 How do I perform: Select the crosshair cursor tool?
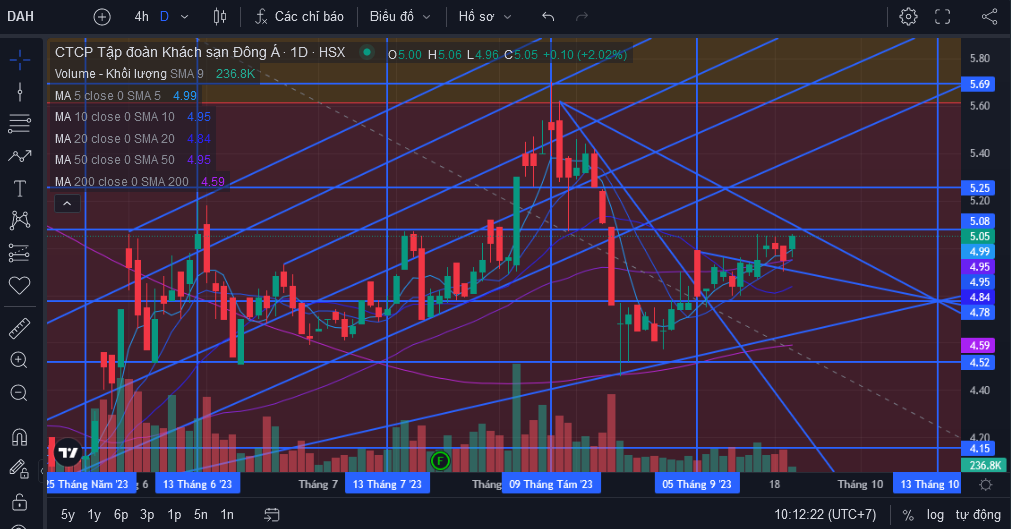[x=19, y=60]
